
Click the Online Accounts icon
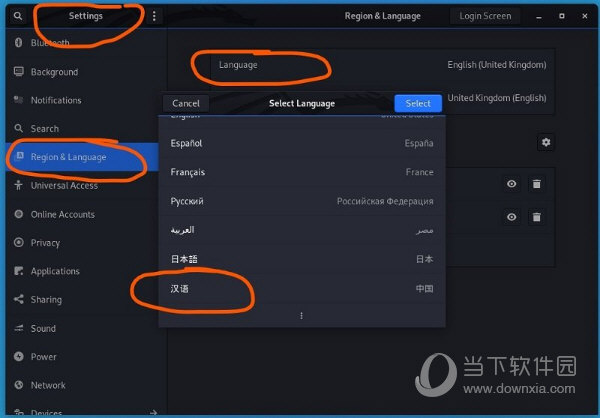[x=18, y=214]
